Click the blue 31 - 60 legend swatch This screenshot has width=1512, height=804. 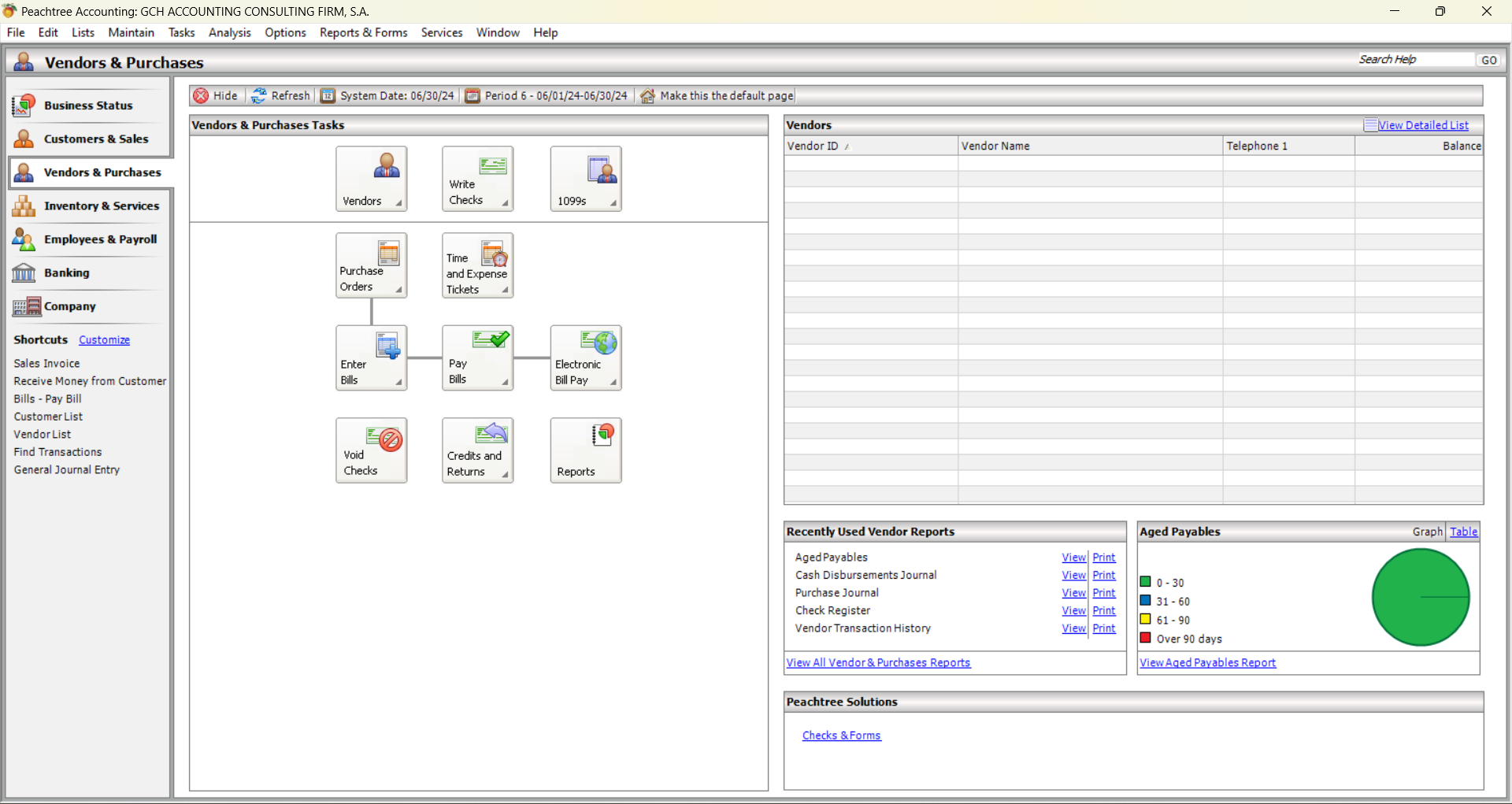click(1146, 600)
